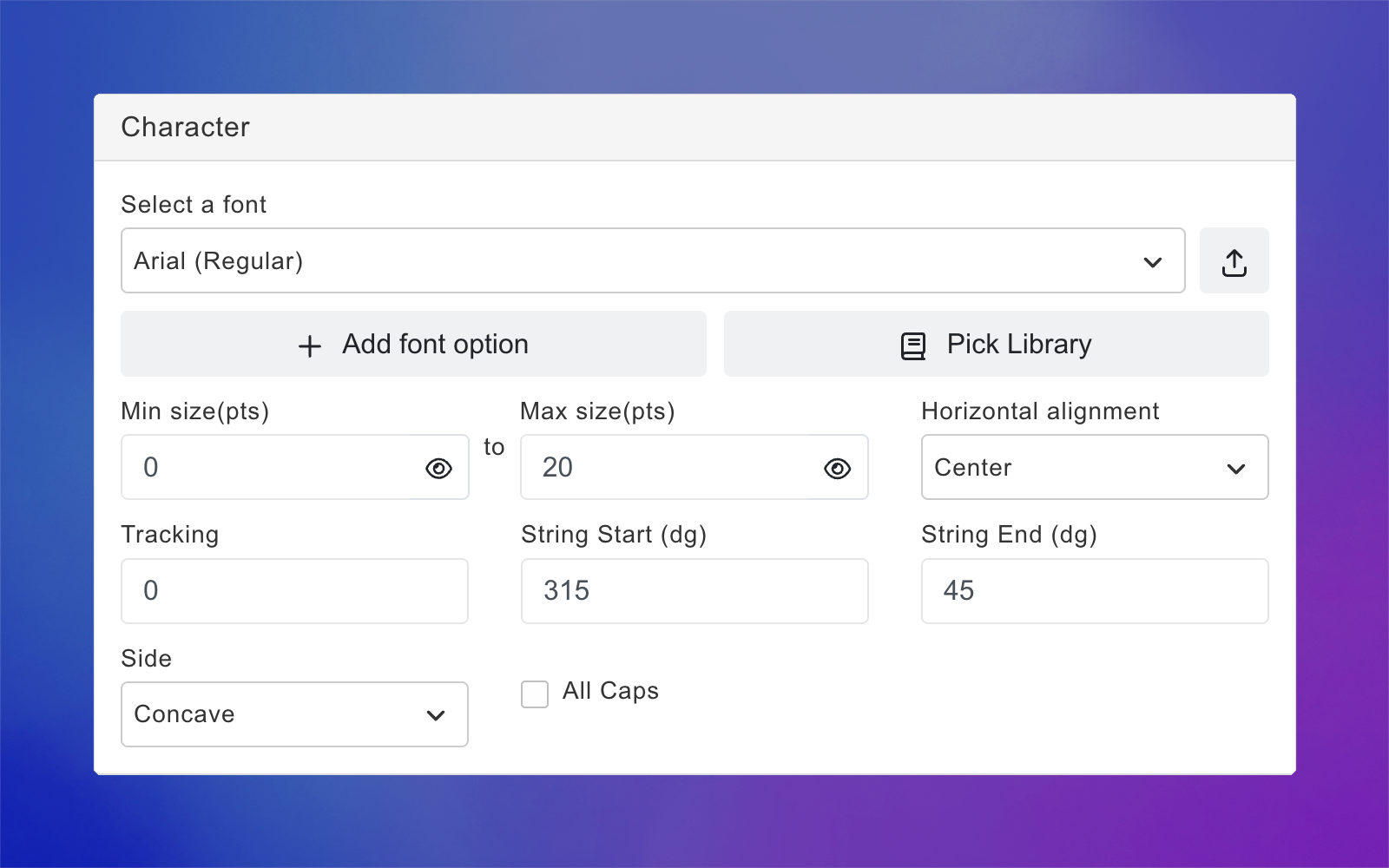1389x868 pixels.
Task: Toggle the eye icon in Min size field
Action: (x=438, y=469)
